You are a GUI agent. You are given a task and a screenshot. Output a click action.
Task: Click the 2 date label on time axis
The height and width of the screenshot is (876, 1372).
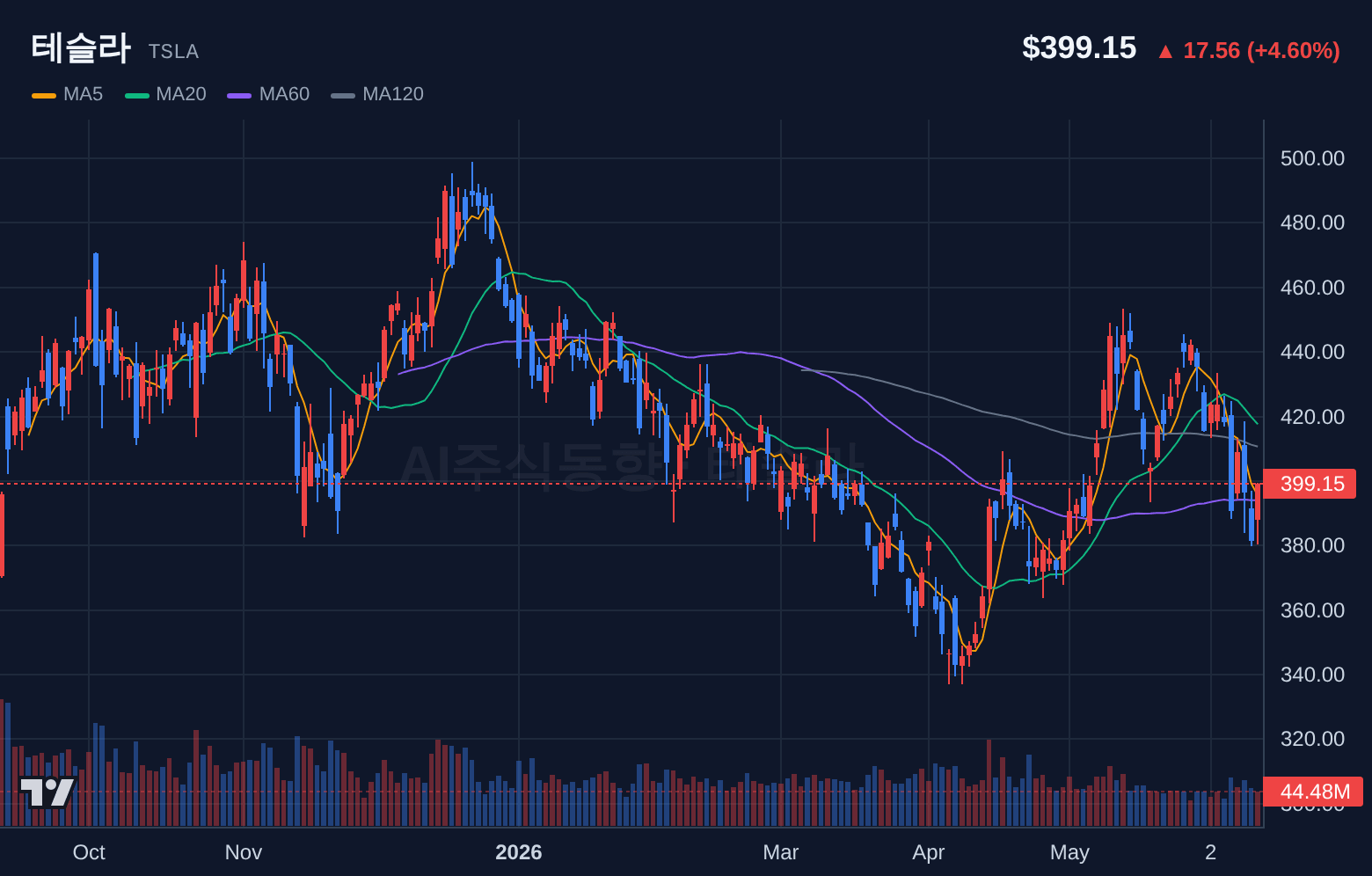point(1211,852)
